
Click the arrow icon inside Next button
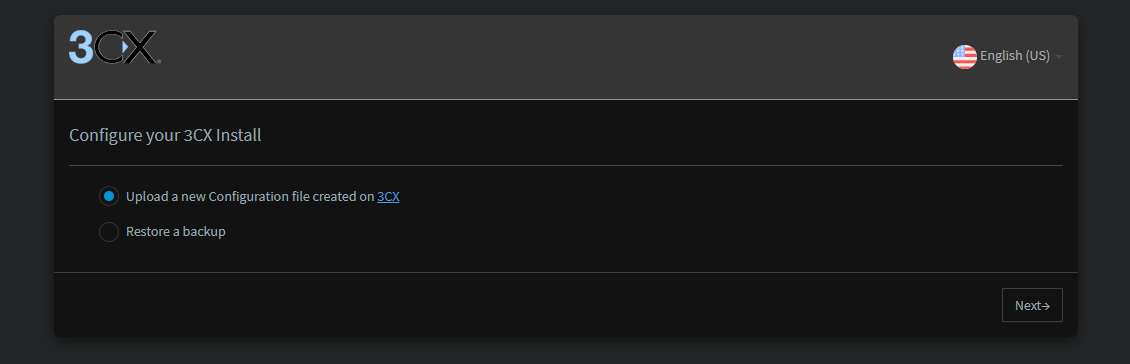pyautogui.click(x=1046, y=306)
